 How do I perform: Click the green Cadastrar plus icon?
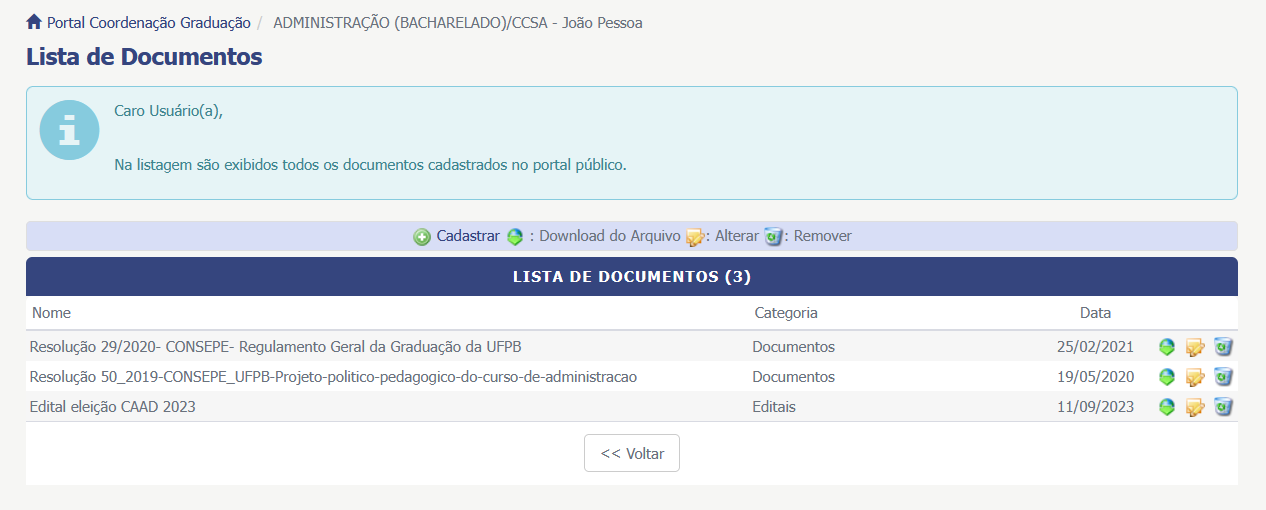tap(422, 237)
